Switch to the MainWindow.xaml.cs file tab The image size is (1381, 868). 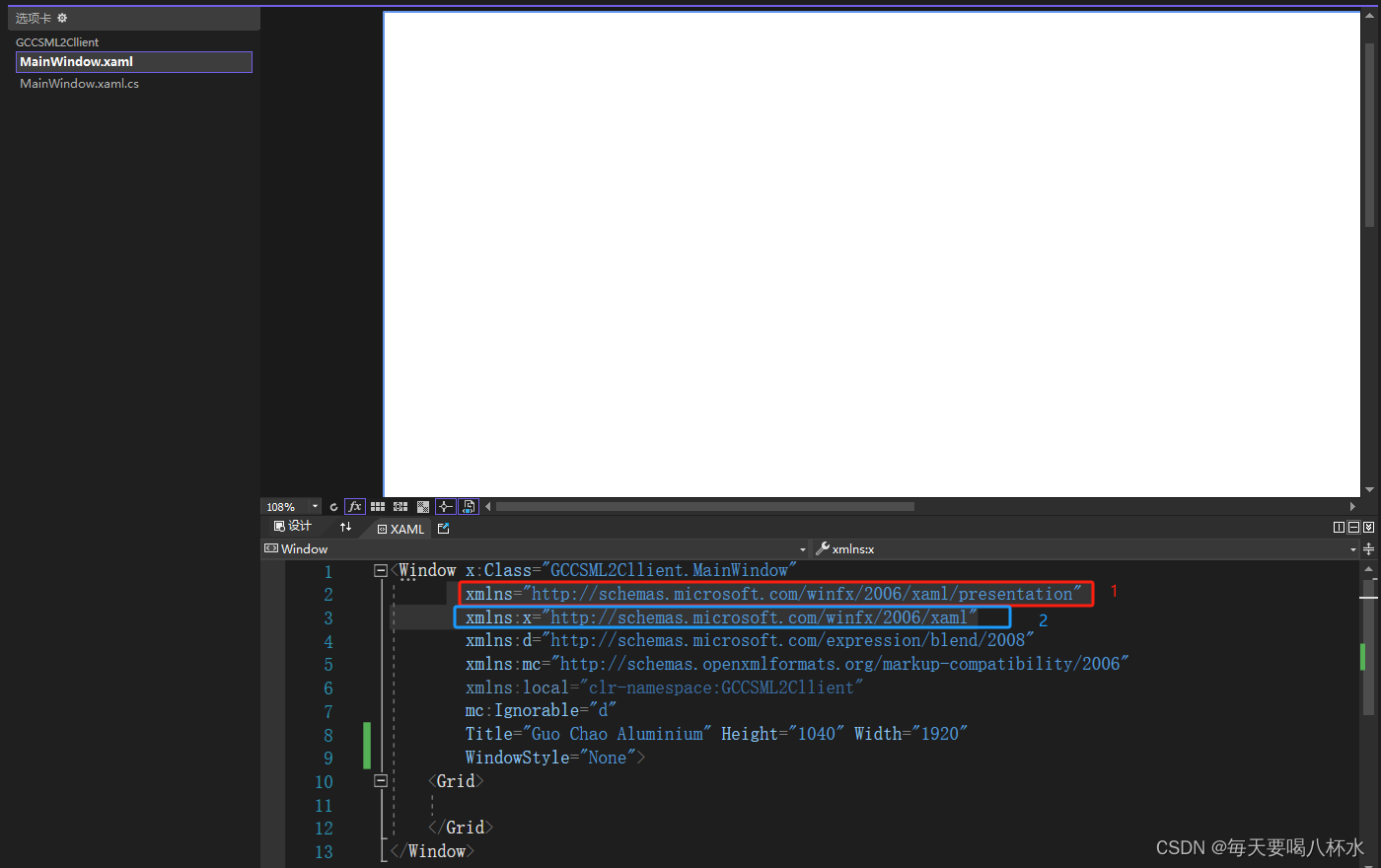(x=79, y=84)
